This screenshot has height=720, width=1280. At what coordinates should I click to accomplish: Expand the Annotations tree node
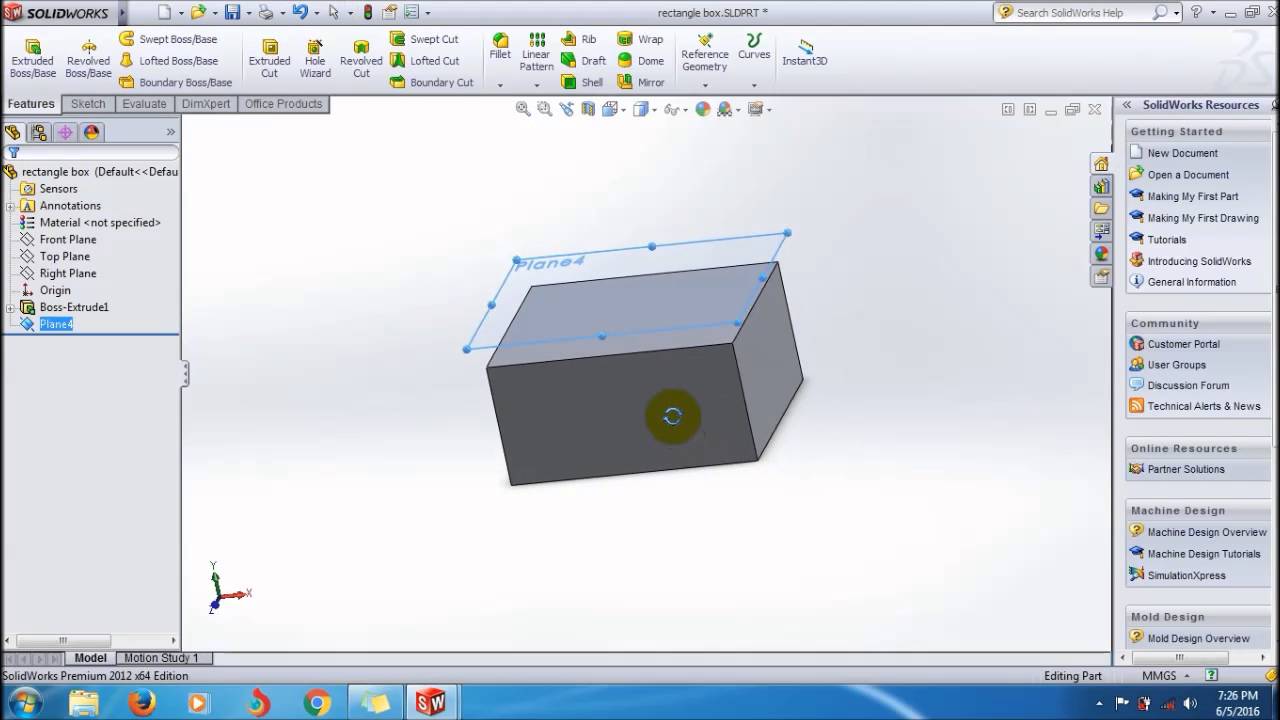point(10,206)
